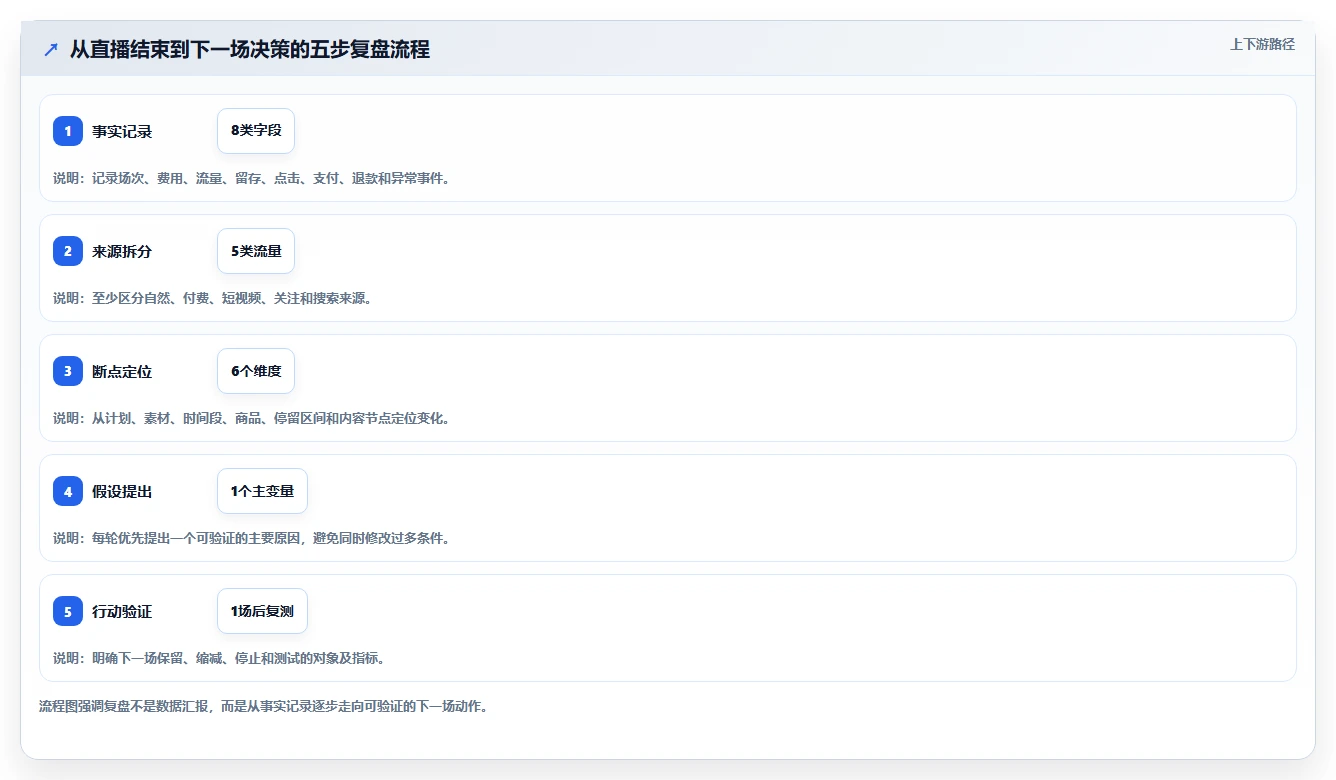Select the step 3 number badge
The width and height of the screenshot is (1336, 780).
[x=68, y=371]
